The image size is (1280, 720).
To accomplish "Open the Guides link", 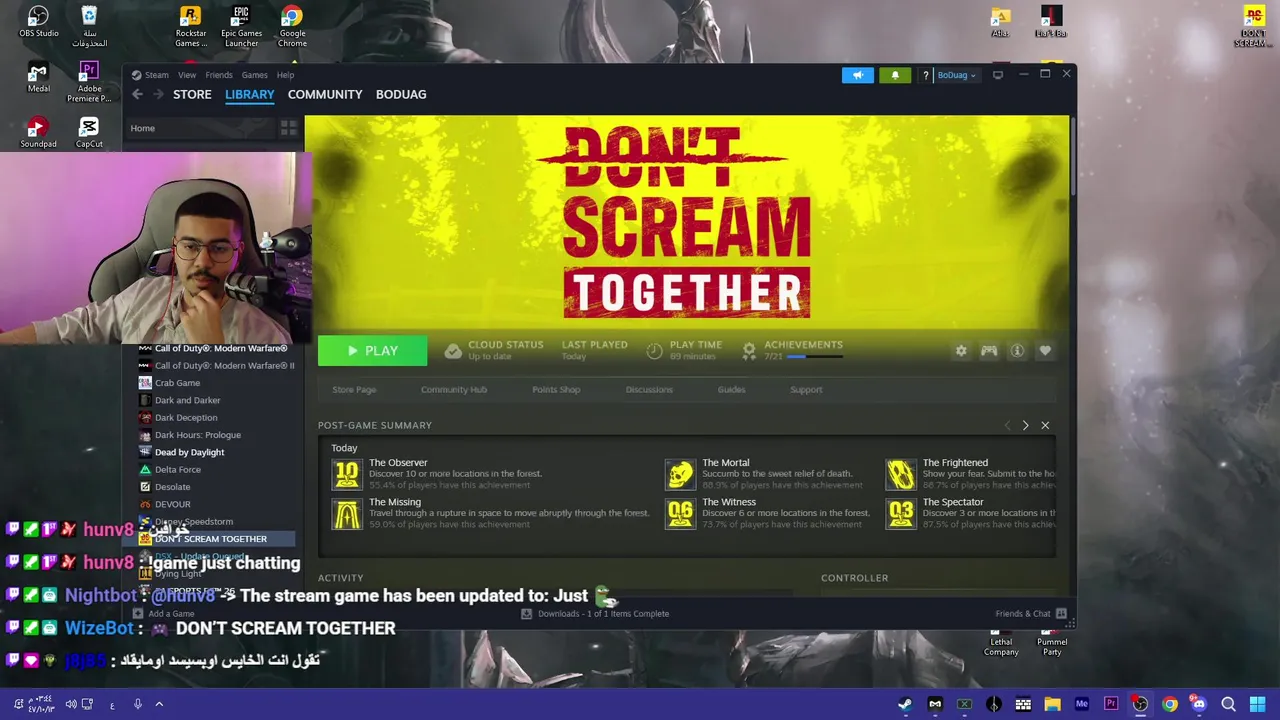I will pos(731,390).
